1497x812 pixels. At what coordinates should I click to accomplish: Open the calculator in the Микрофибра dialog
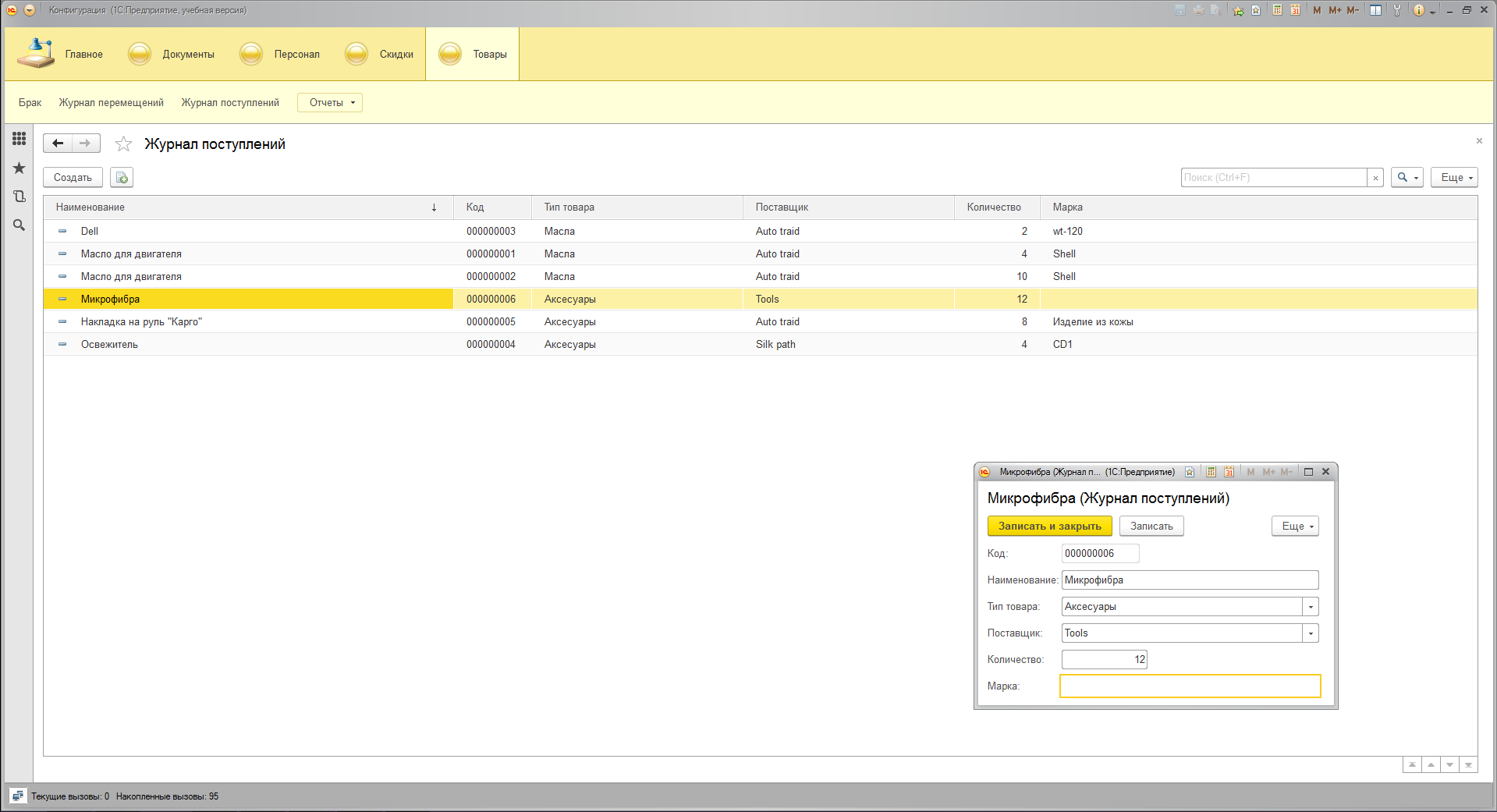(x=1211, y=472)
